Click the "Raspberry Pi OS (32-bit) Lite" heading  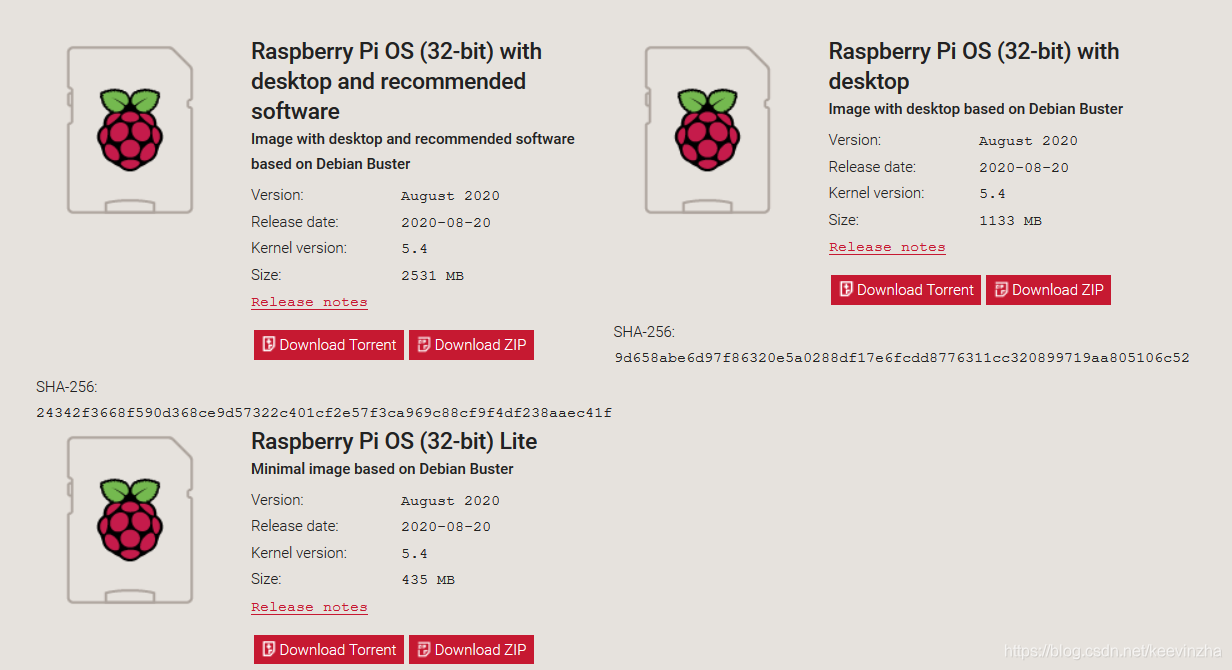pyautogui.click(x=394, y=441)
